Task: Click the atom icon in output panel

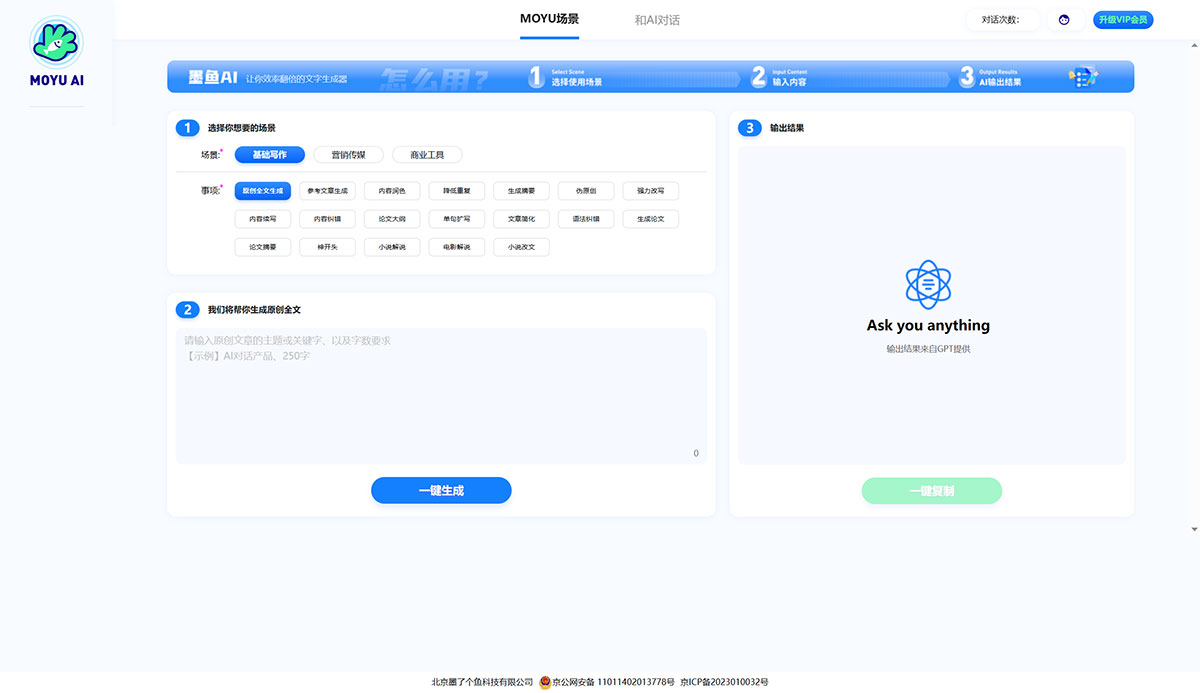Action: pos(928,284)
